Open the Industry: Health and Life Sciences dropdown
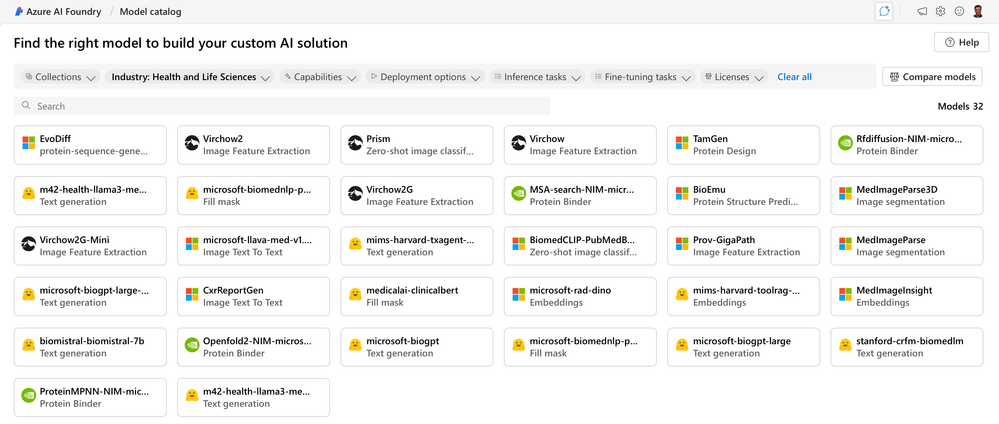 pyautogui.click(x=190, y=77)
